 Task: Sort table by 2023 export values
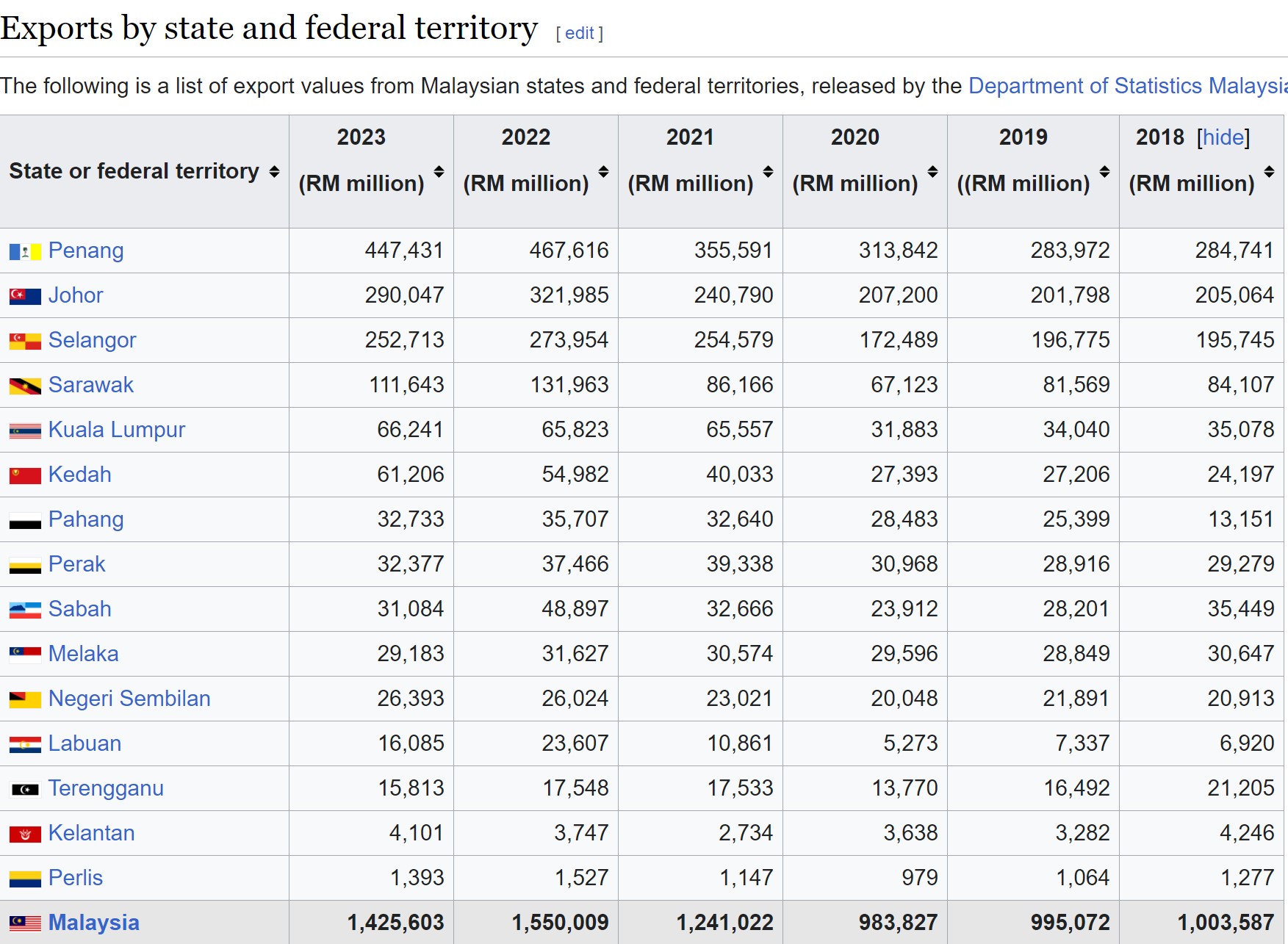[439, 172]
